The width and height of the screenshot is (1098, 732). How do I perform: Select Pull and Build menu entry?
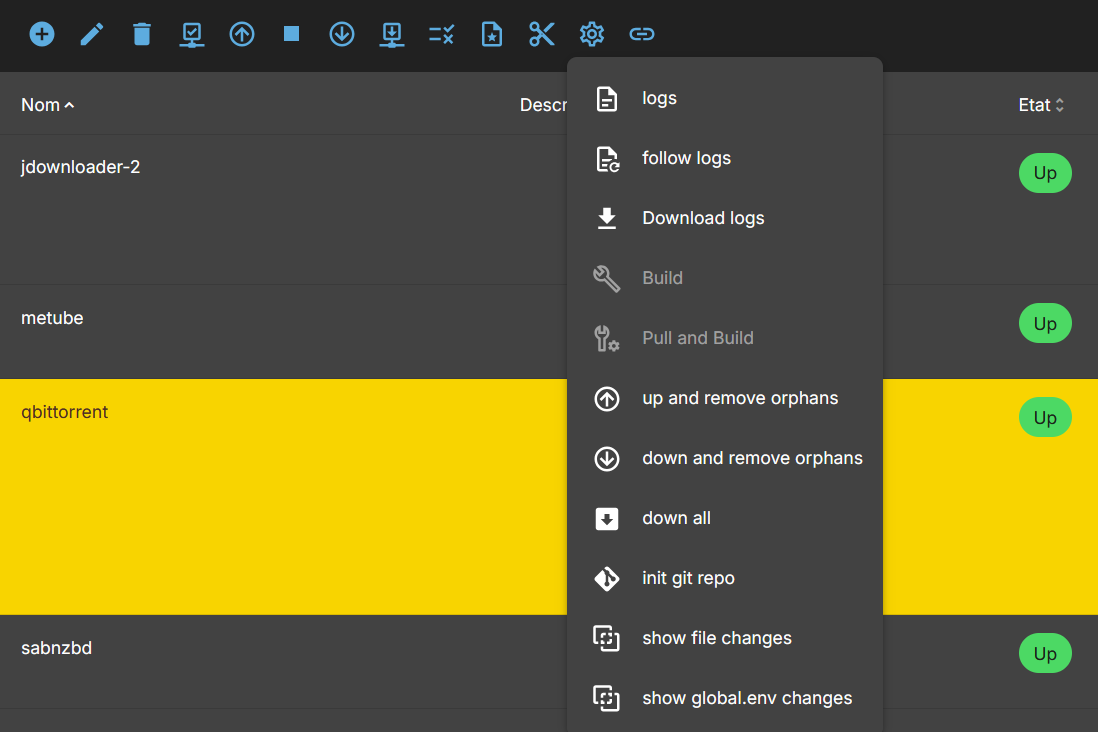click(725, 338)
